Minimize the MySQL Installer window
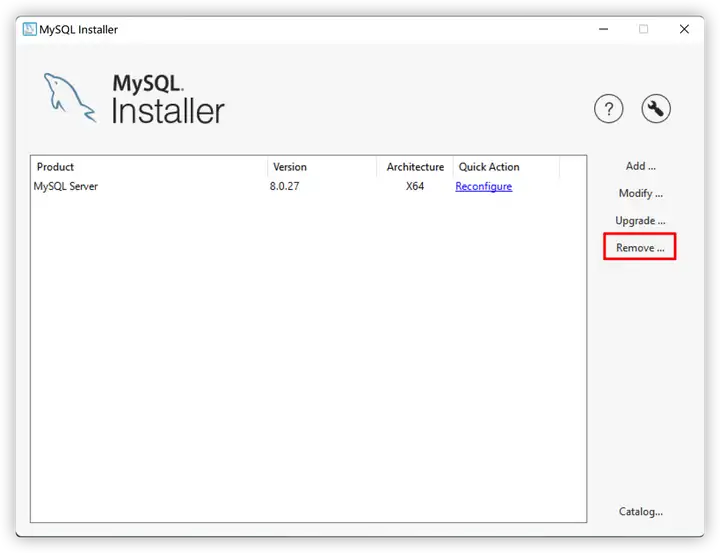This screenshot has height=553, width=720. point(603,29)
